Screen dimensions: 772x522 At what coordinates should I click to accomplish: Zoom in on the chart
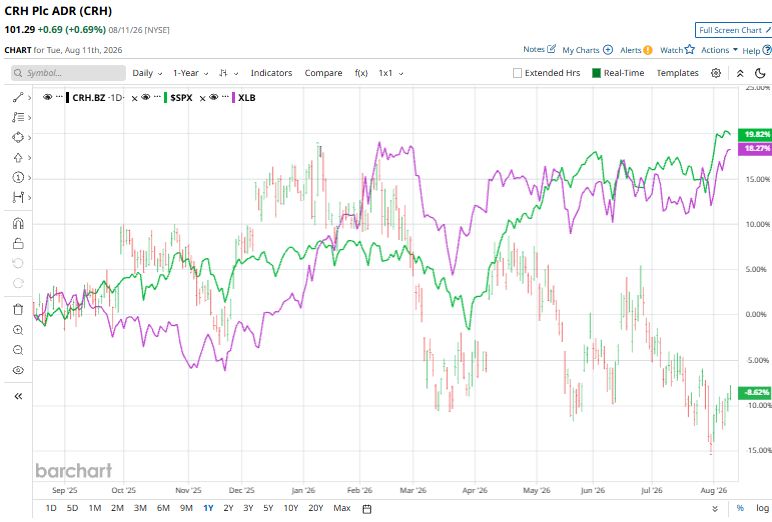pos(18,330)
